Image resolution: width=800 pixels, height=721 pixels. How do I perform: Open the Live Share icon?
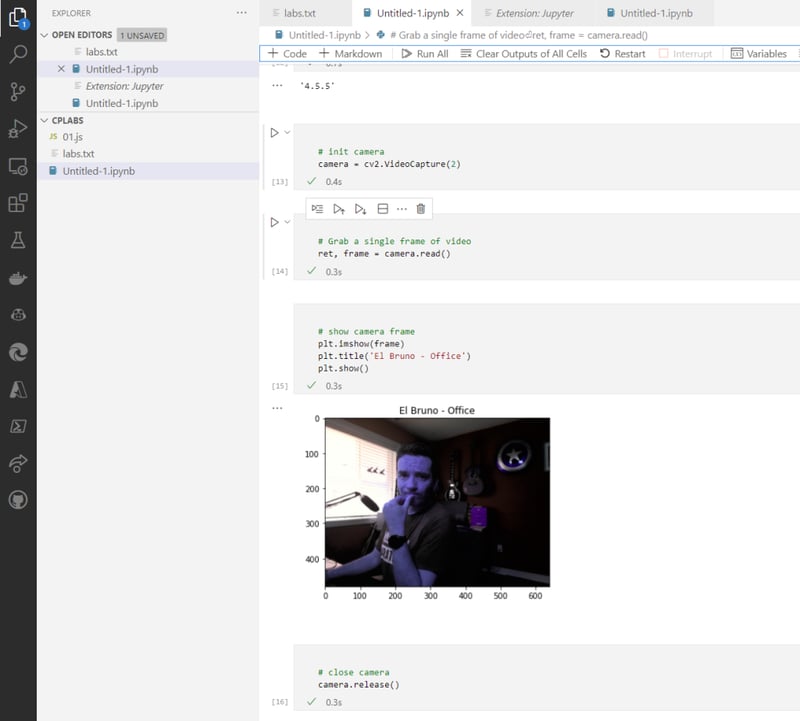pos(18,463)
